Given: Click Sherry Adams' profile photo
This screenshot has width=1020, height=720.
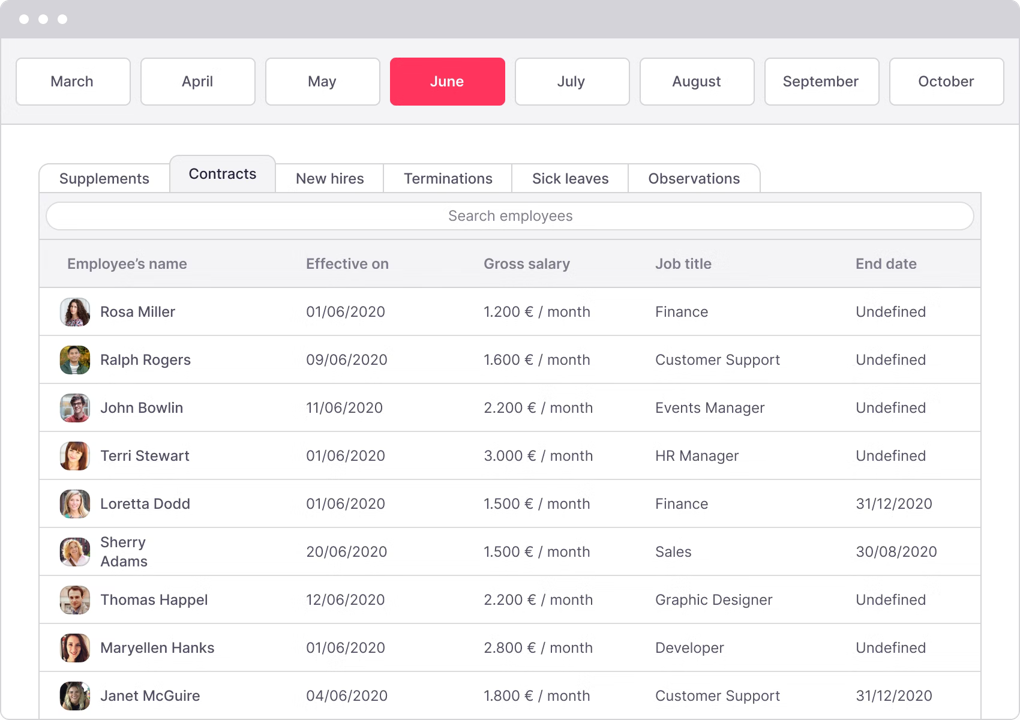Looking at the screenshot, I should pos(74,552).
